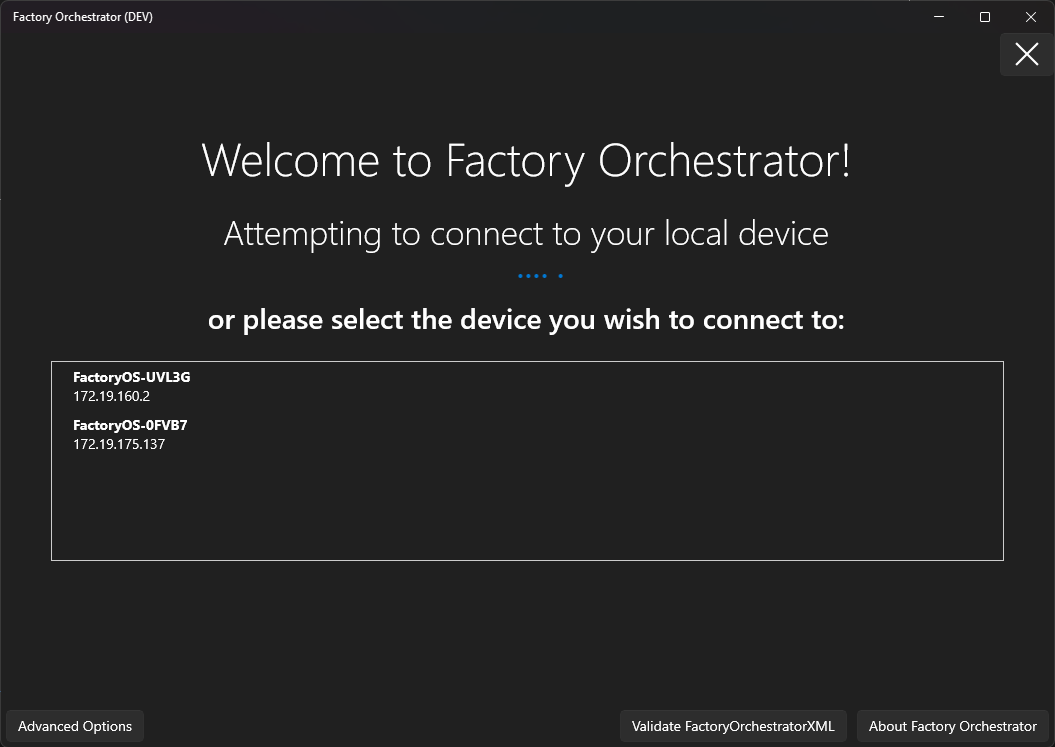
Task: Click the large X icon below the title bar
Action: (1026, 55)
